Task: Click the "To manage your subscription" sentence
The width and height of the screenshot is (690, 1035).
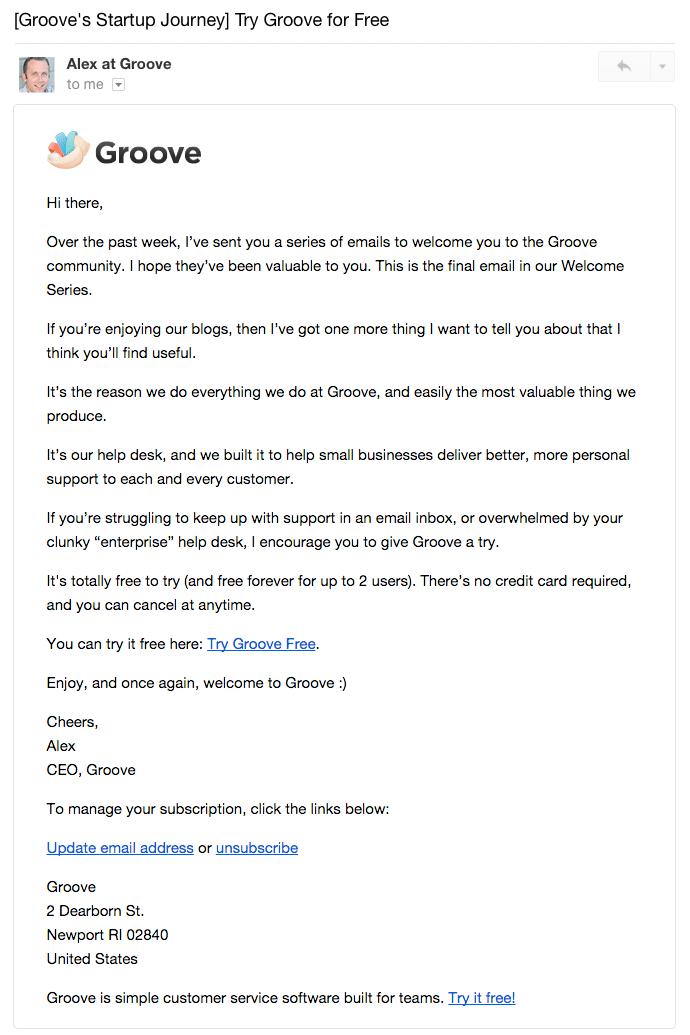Action: (x=217, y=809)
